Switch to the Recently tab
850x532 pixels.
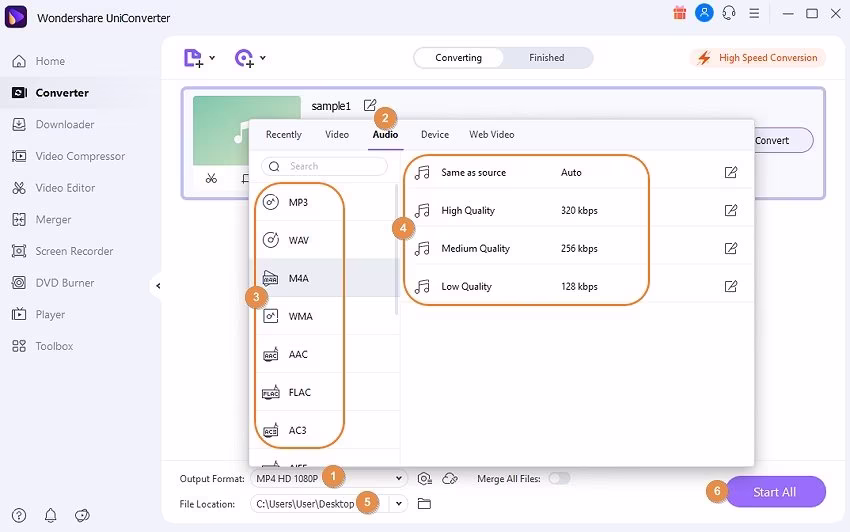[x=284, y=134]
